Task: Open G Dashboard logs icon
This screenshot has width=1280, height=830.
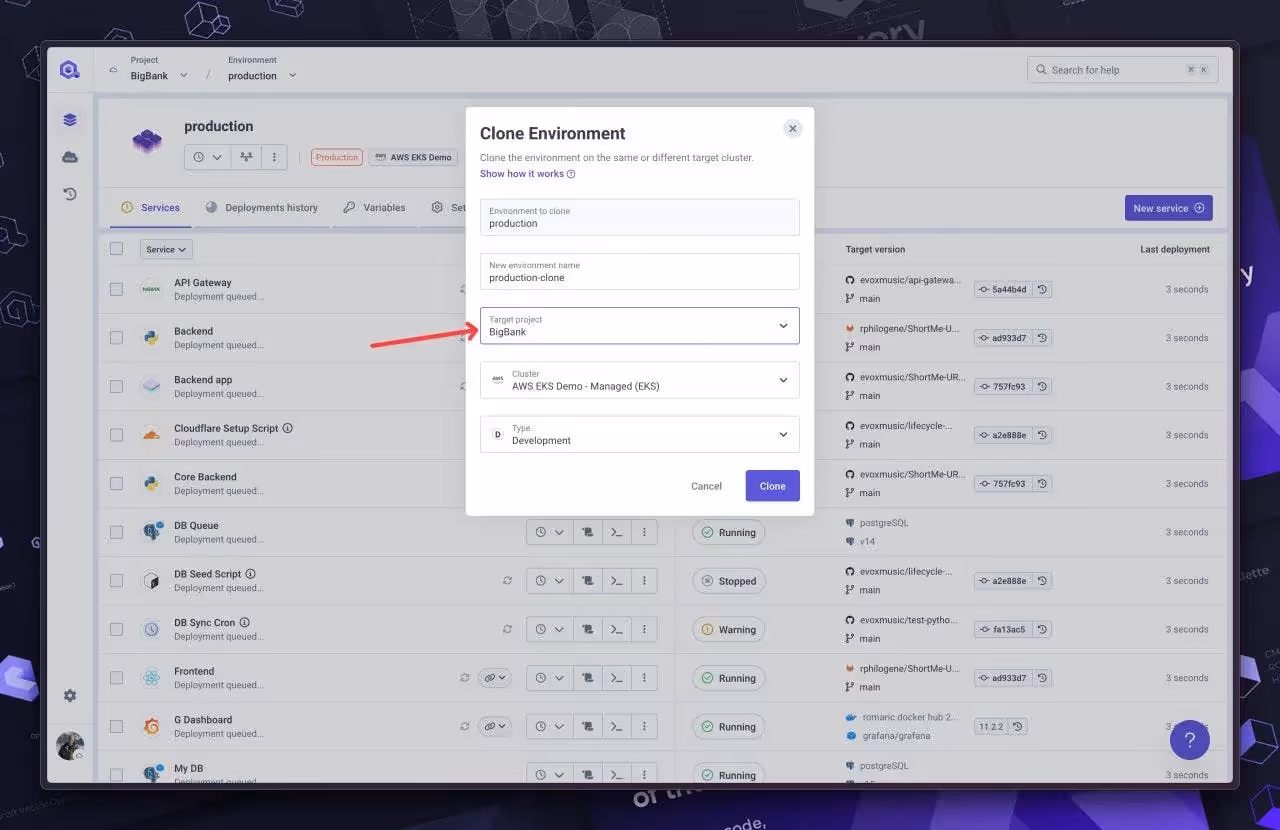Action: pos(588,726)
